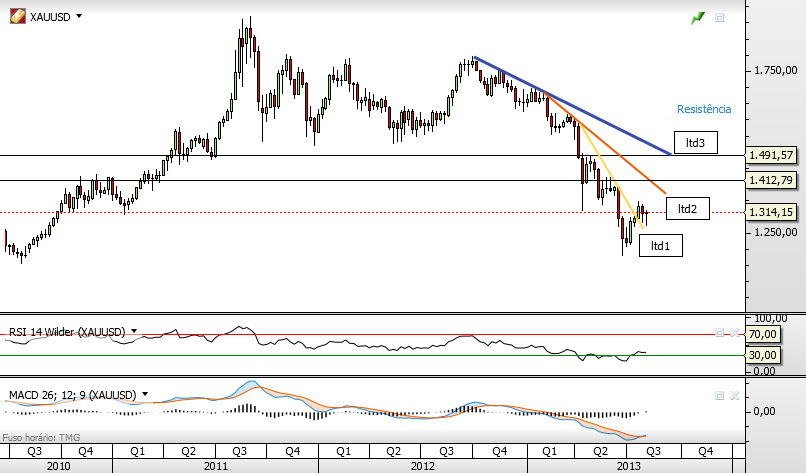The image size is (806, 473).
Task: Maximize the MACD indicator panel
Action: (x=720, y=395)
